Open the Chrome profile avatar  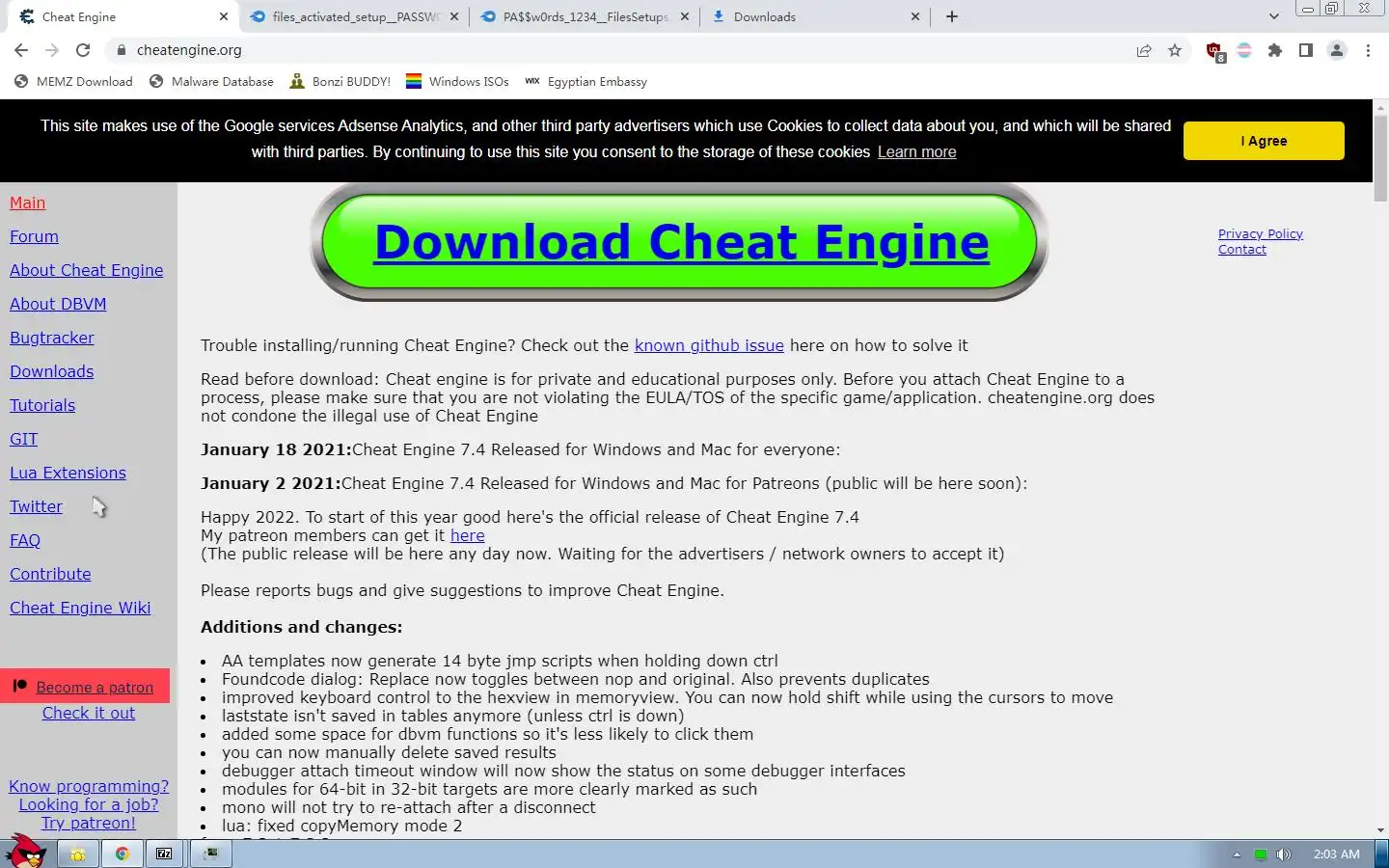pyautogui.click(x=1337, y=50)
